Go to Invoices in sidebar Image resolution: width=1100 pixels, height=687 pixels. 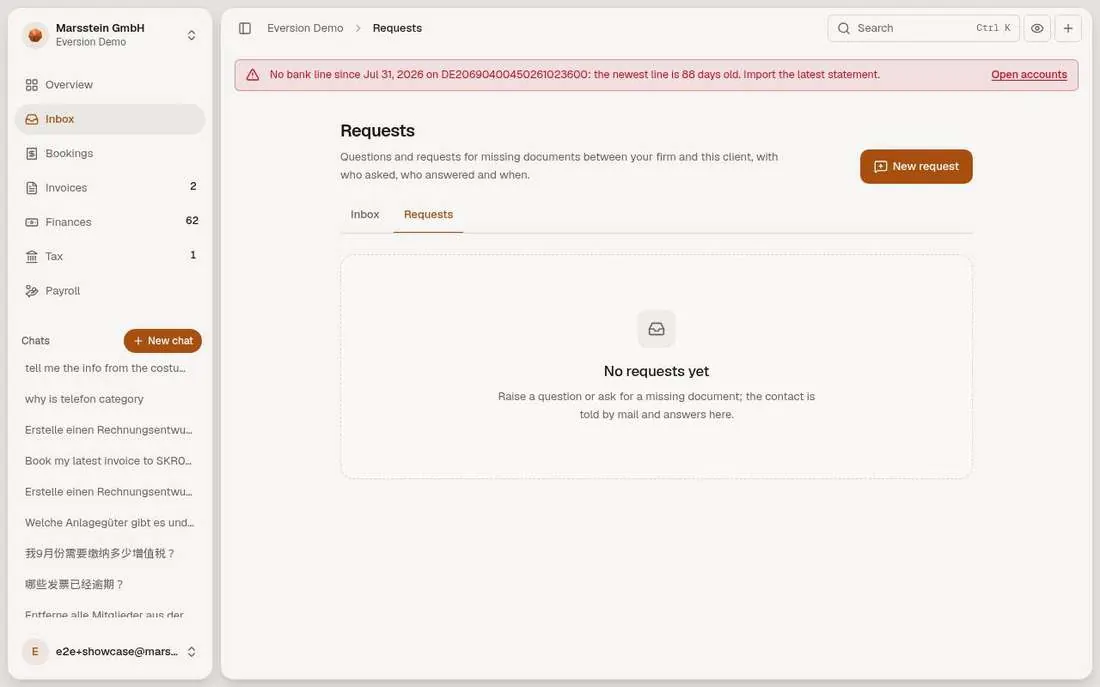(110, 188)
